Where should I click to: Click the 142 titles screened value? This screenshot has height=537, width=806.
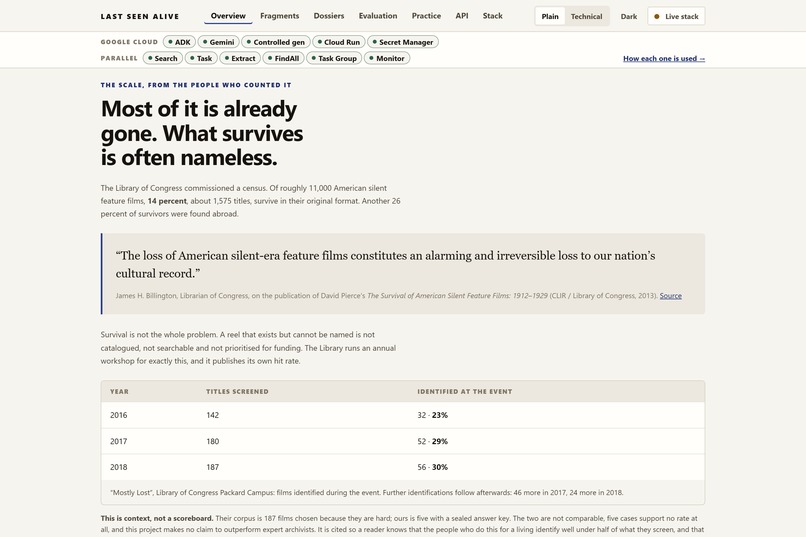(212, 415)
